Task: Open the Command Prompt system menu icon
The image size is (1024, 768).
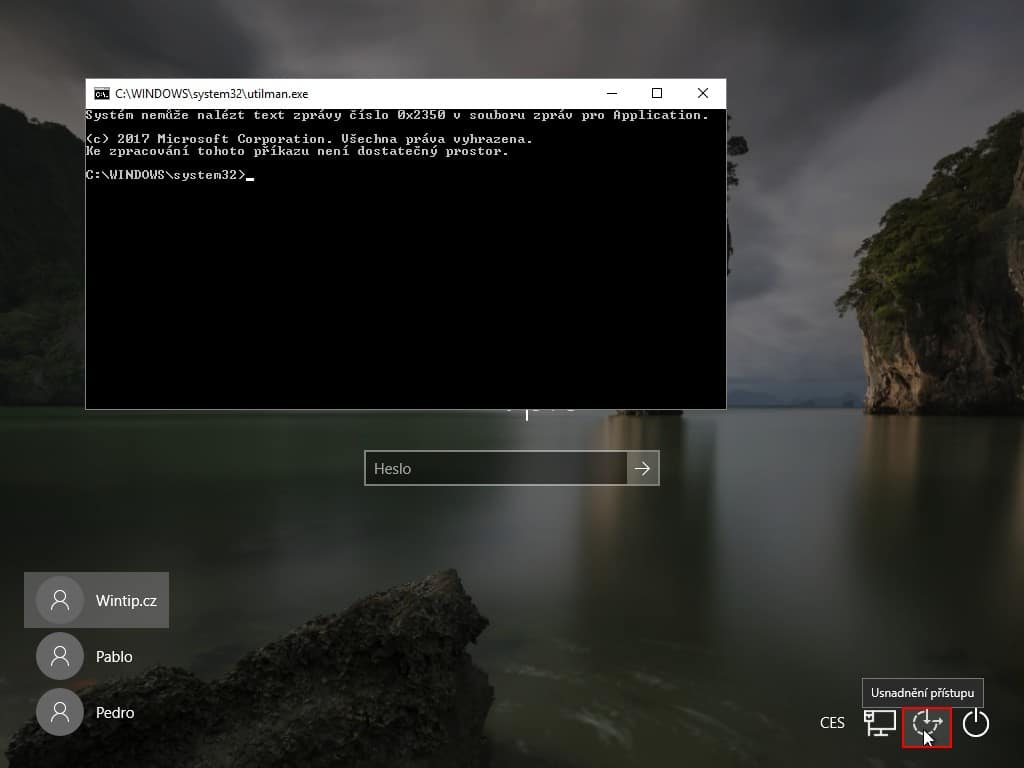Action: coord(101,94)
